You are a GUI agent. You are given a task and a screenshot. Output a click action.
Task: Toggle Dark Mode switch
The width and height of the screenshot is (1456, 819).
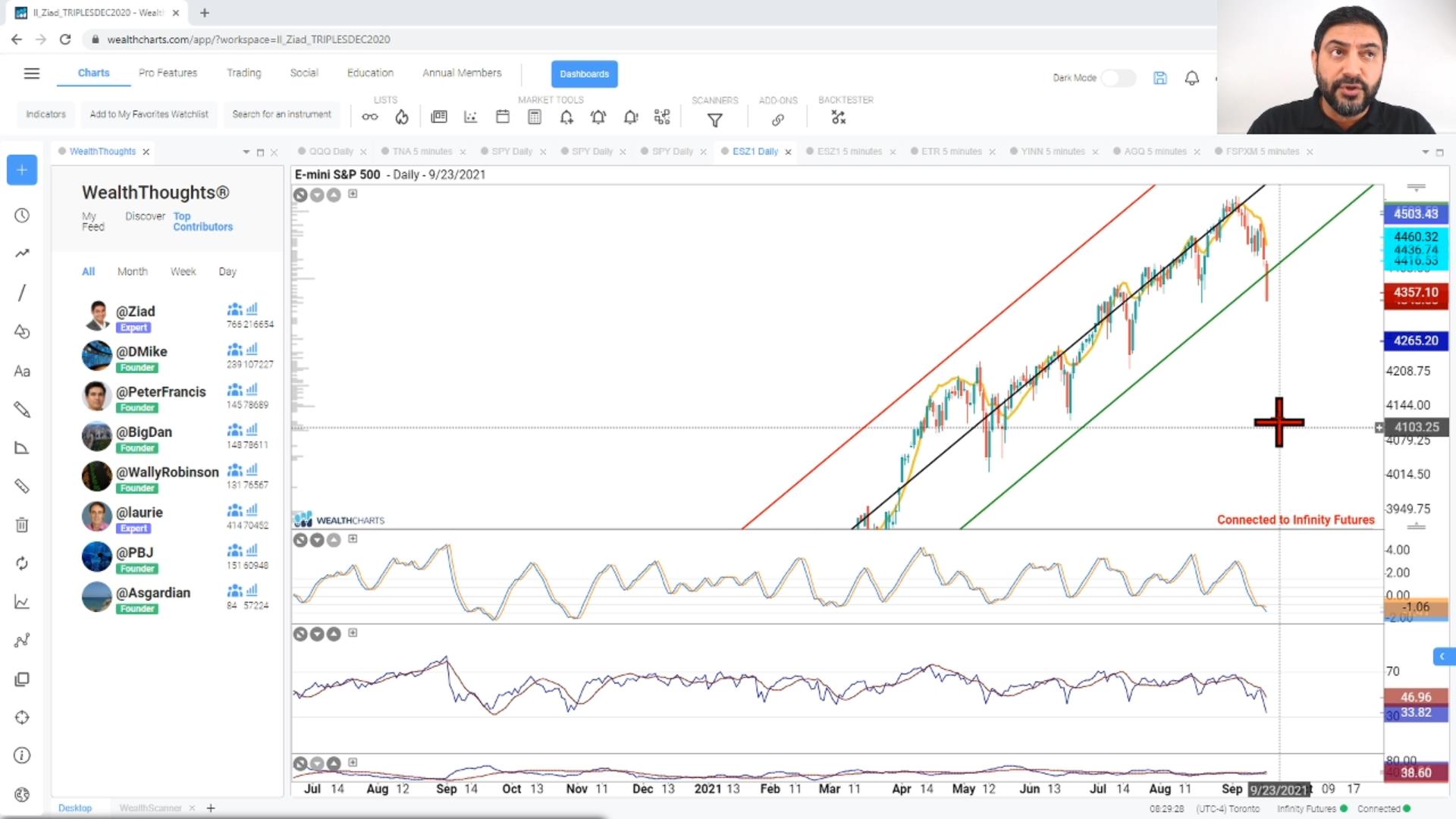point(1118,77)
